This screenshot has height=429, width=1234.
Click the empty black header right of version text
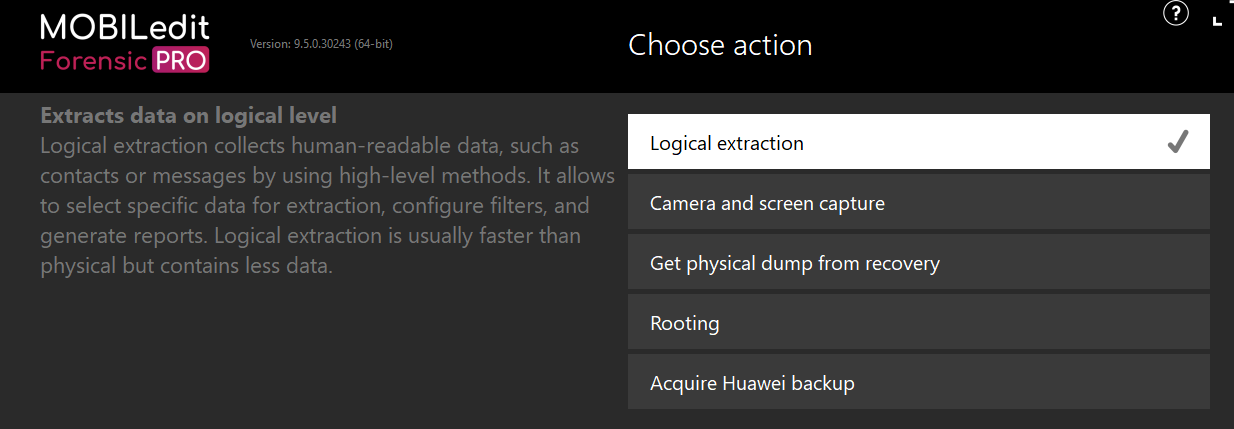tap(510, 45)
